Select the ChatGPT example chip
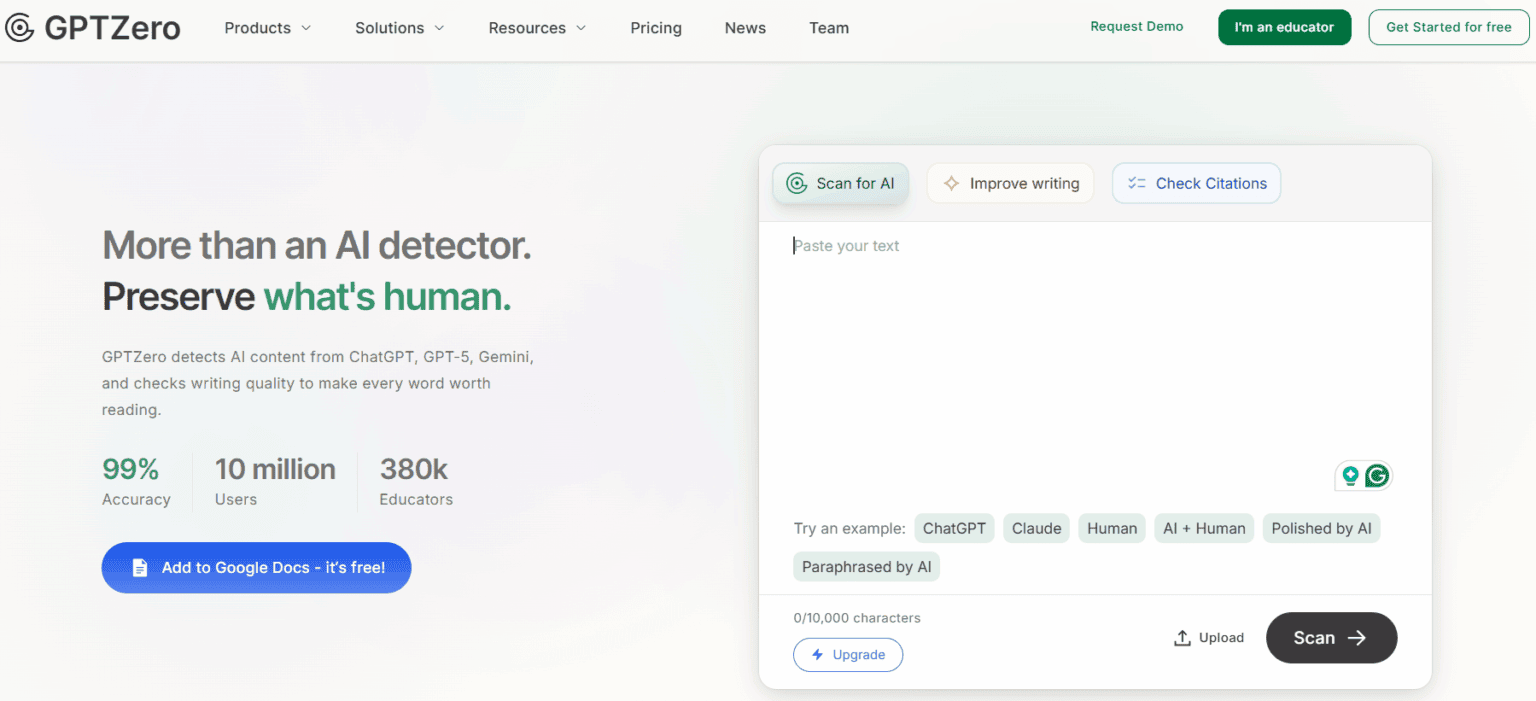The image size is (1536, 701). (954, 528)
